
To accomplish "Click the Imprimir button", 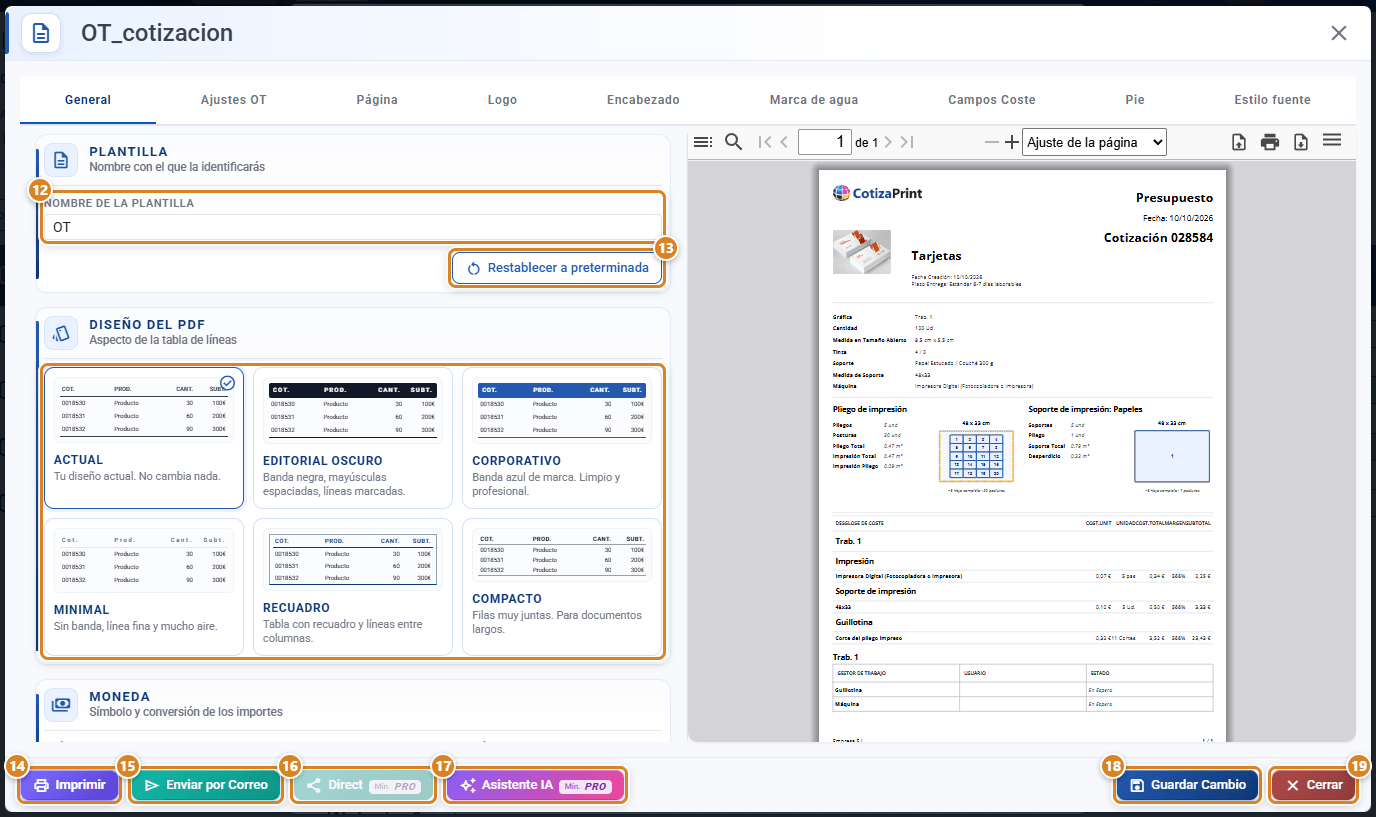I will pos(69,785).
